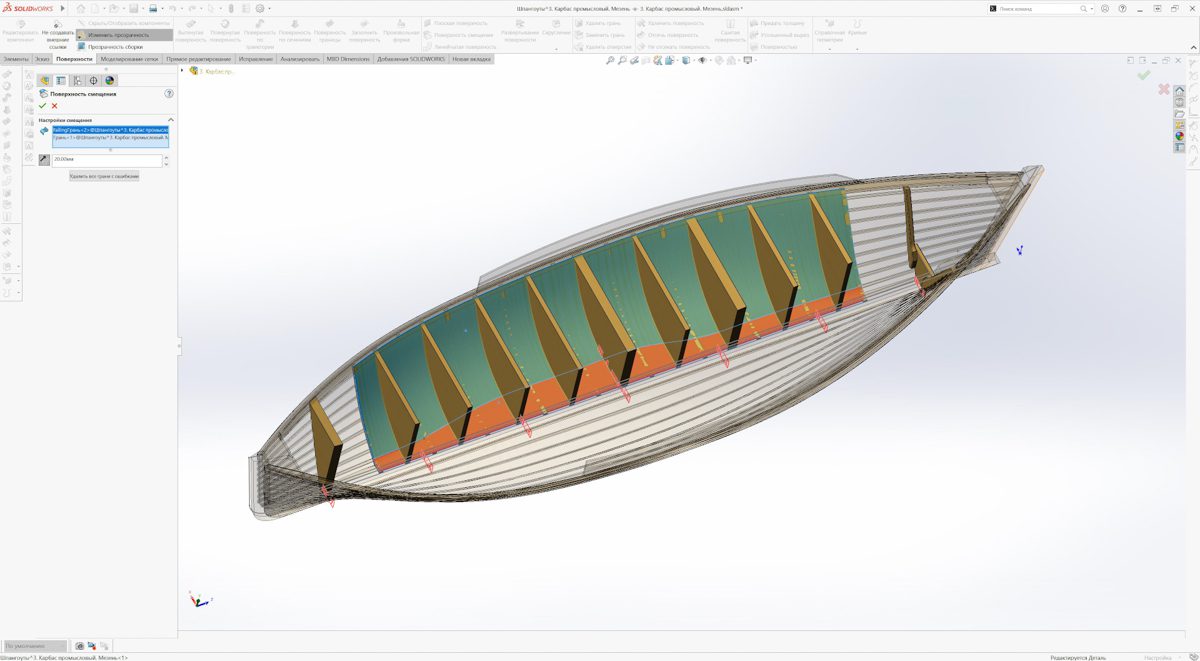Click the command search box
The width and height of the screenshot is (1200, 661).
pos(1040,8)
